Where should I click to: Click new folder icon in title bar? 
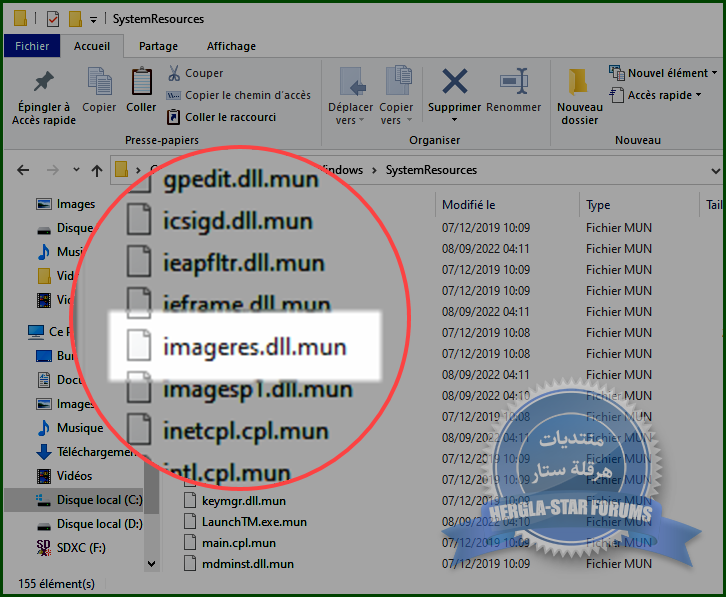[x=75, y=19]
